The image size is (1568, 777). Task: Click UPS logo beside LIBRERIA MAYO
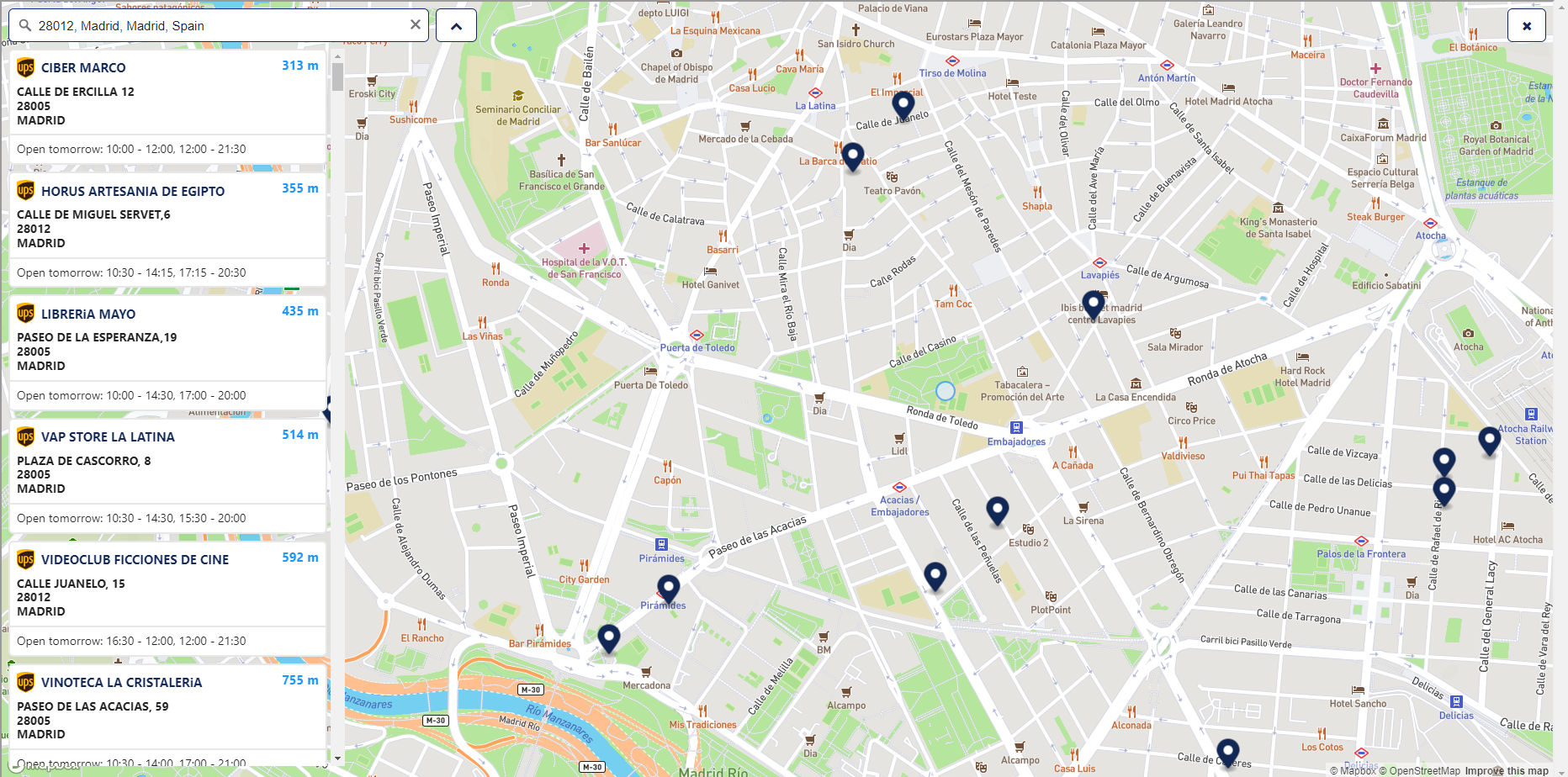[x=26, y=314]
